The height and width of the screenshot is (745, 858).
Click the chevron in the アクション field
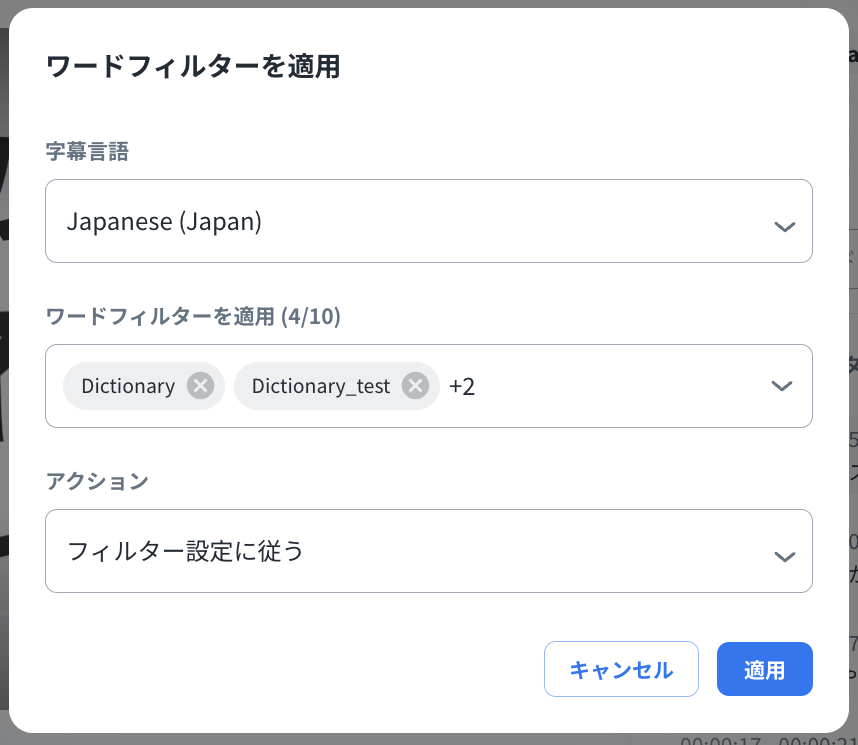(784, 556)
